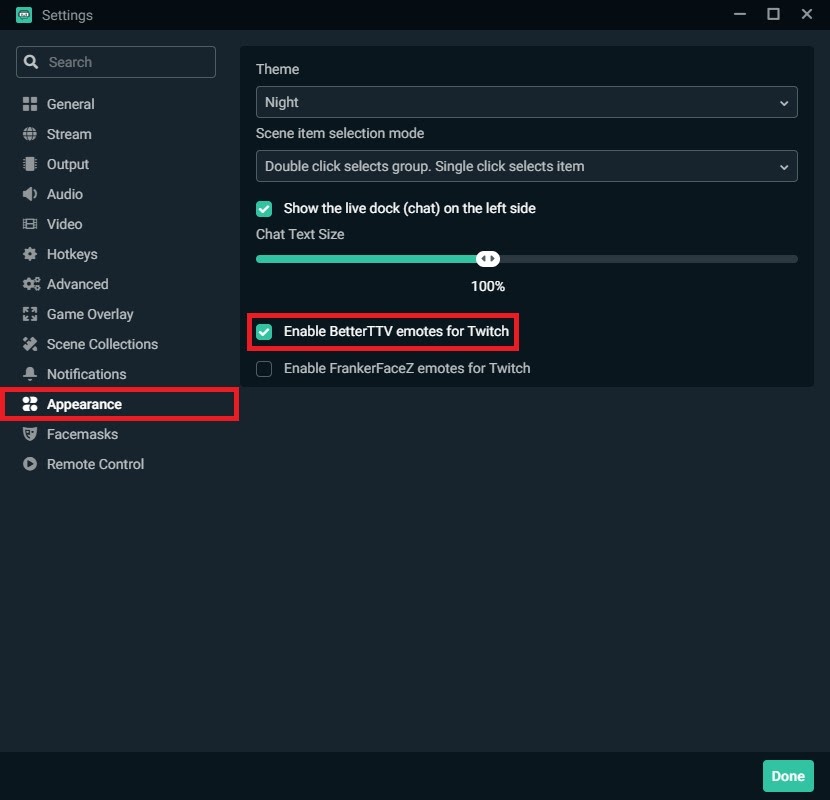Click the Output chip icon
Viewport: 830px width, 800px height.
(x=30, y=164)
